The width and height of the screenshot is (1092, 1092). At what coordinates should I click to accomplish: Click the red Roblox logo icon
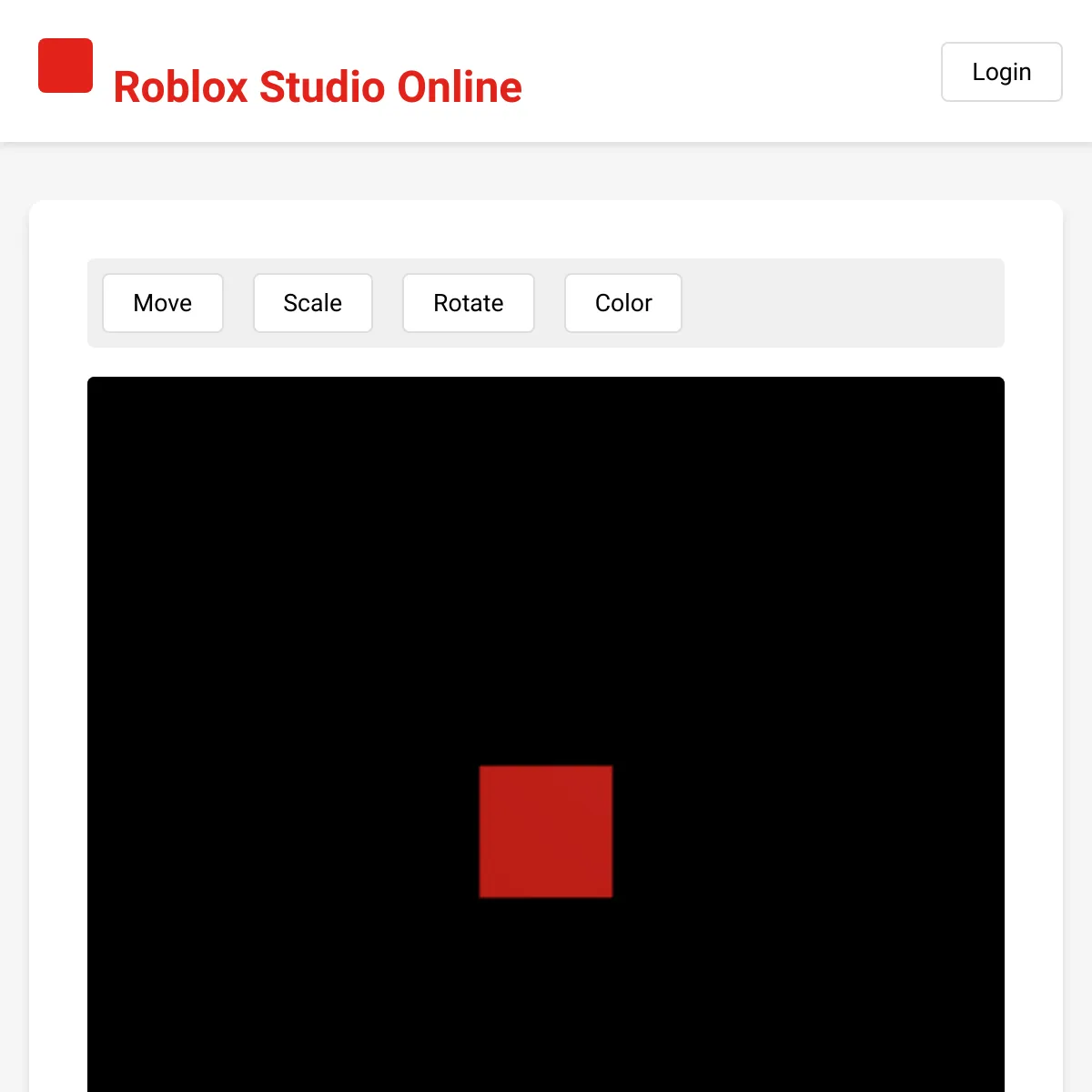[65, 65]
